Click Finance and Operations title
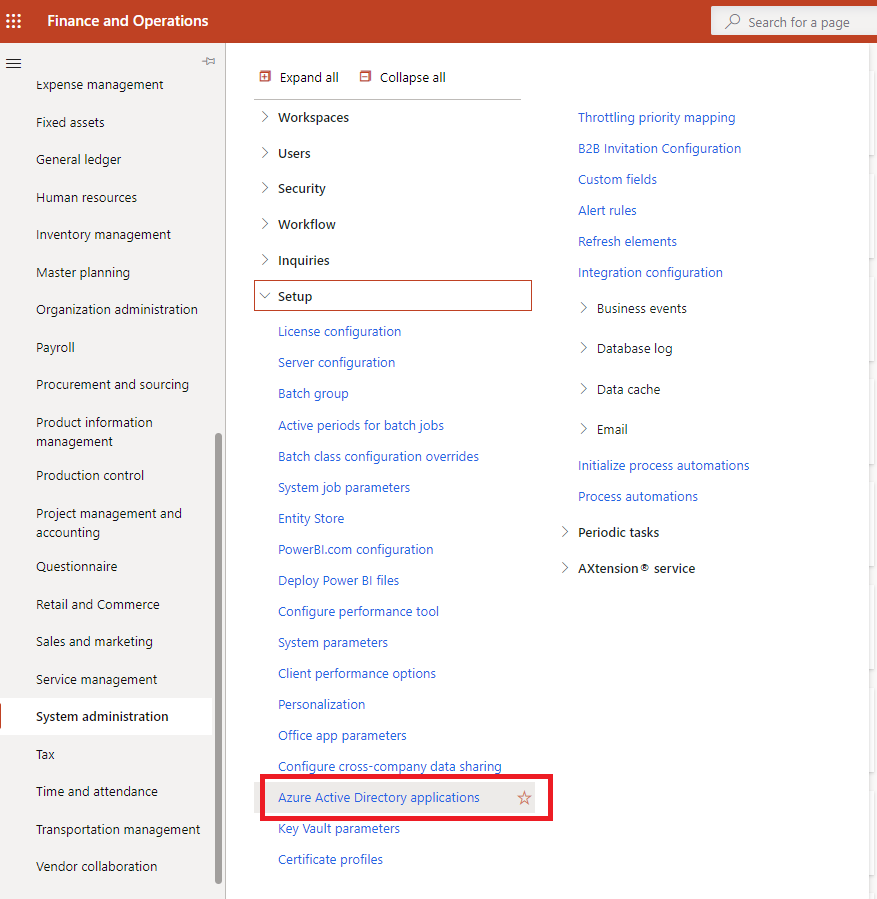This screenshot has width=877, height=899. click(128, 21)
